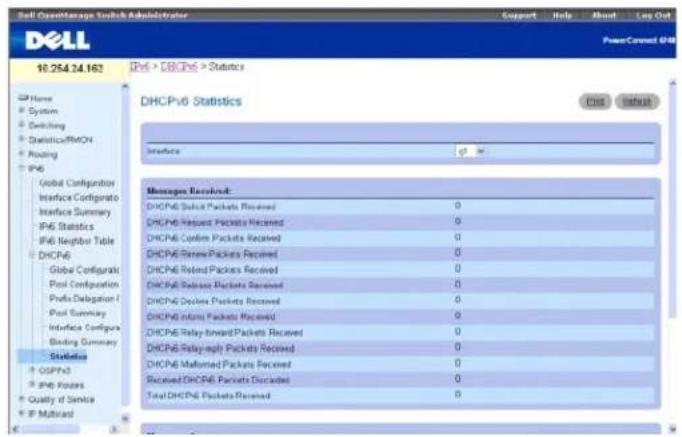The image size is (682, 437).
Task: Click the sidebar vertical scrollbar up arrow
Action: 125,86
